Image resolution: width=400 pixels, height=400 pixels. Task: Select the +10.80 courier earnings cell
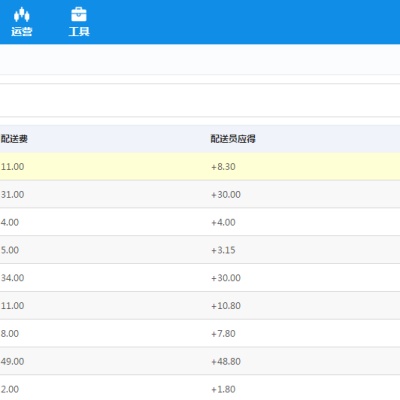coord(226,305)
